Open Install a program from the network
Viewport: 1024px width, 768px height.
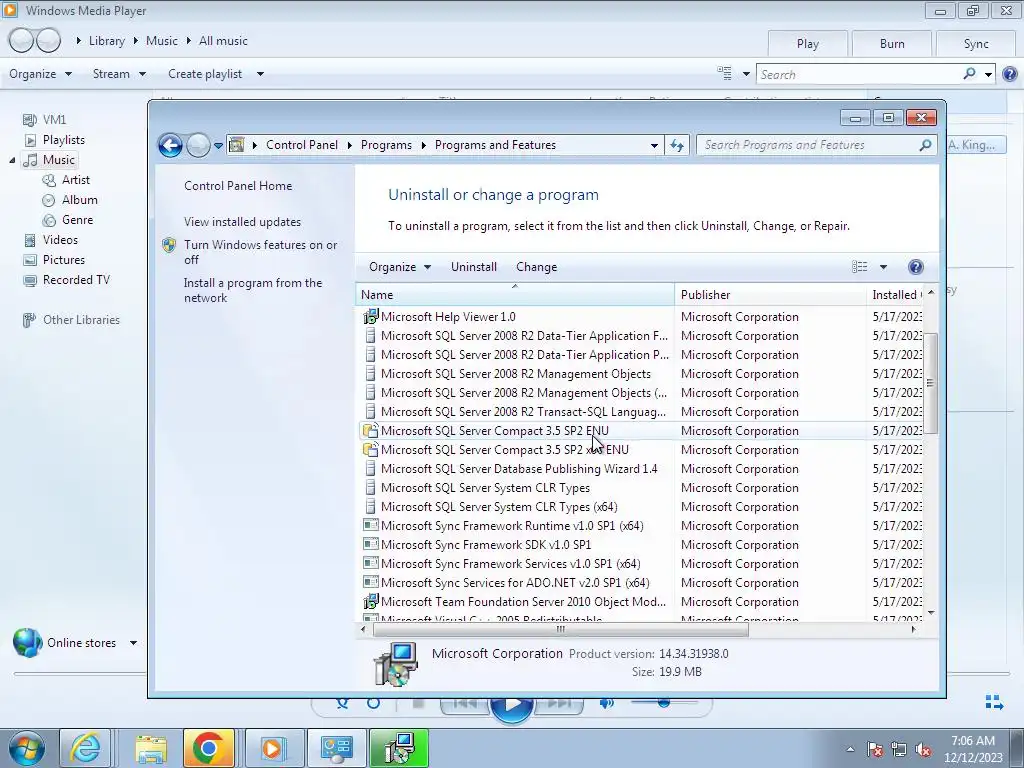[x=253, y=290]
